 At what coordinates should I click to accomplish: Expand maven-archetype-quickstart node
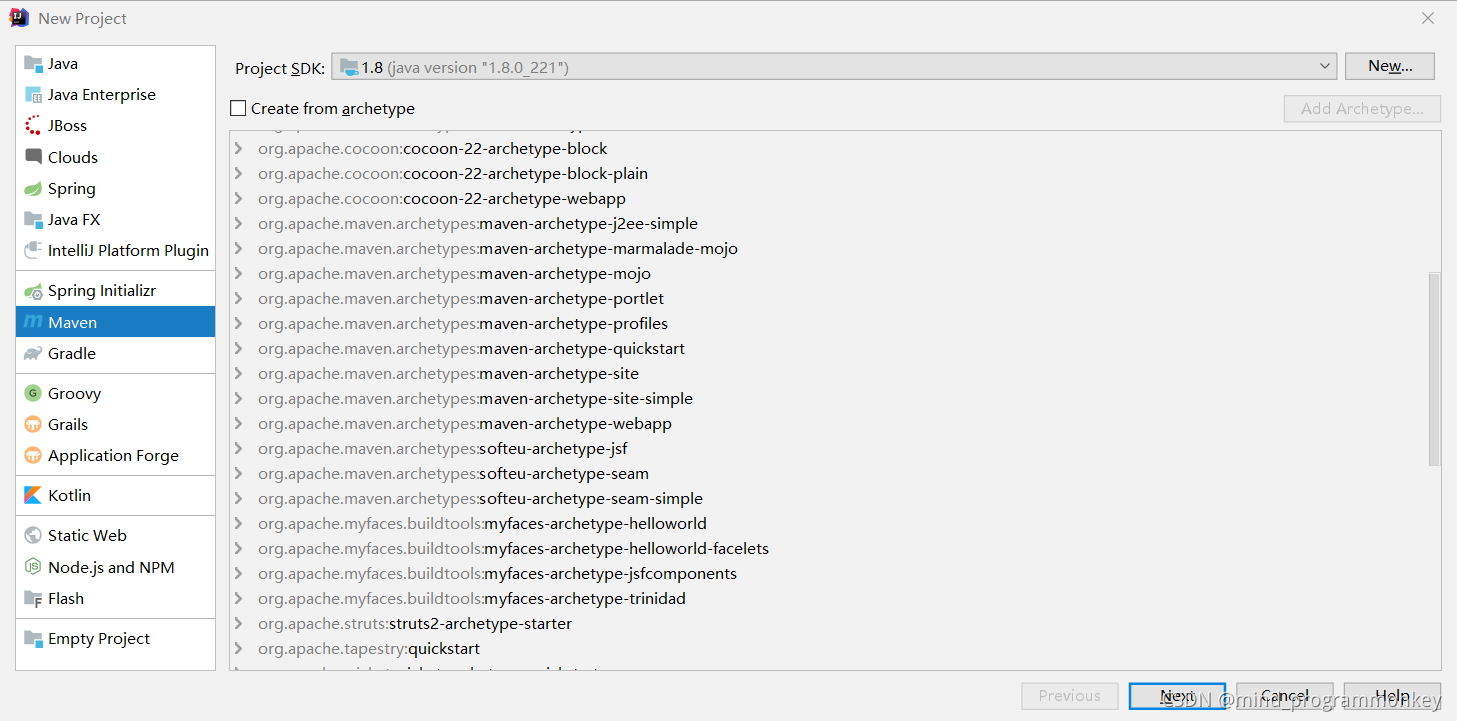(238, 349)
